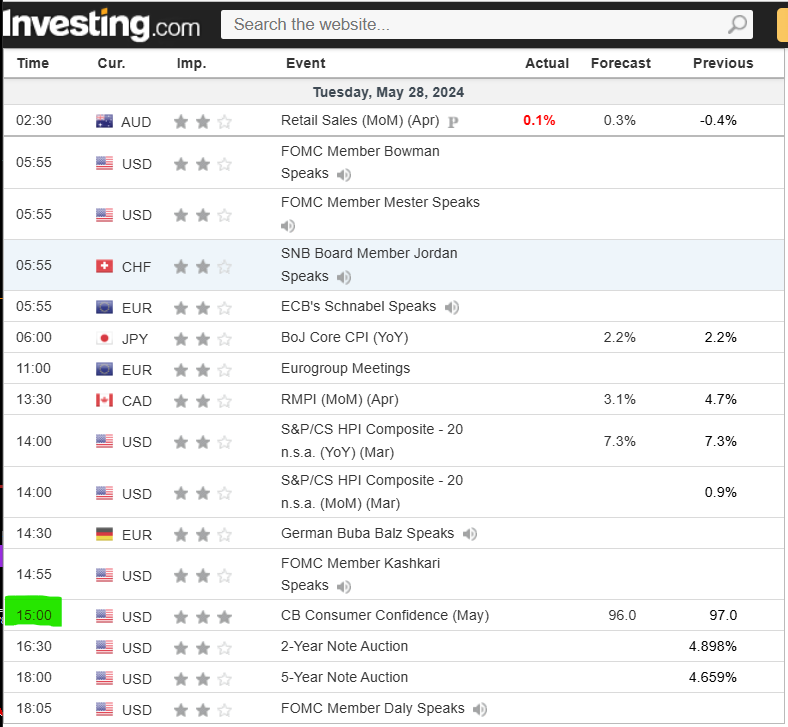Screen dimensions: 788x727
Task: Click the importance stars for CB Consumer Confidence
Action: pyautogui.click(x=202, y=616)
